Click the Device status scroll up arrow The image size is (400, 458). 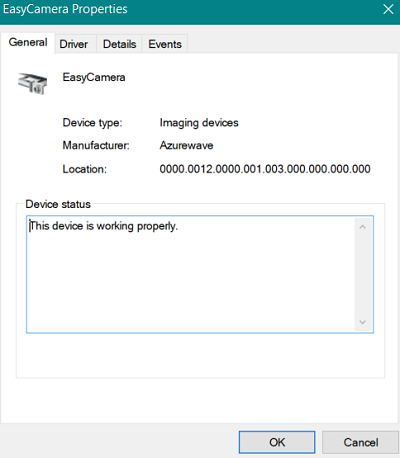point(363,227)
